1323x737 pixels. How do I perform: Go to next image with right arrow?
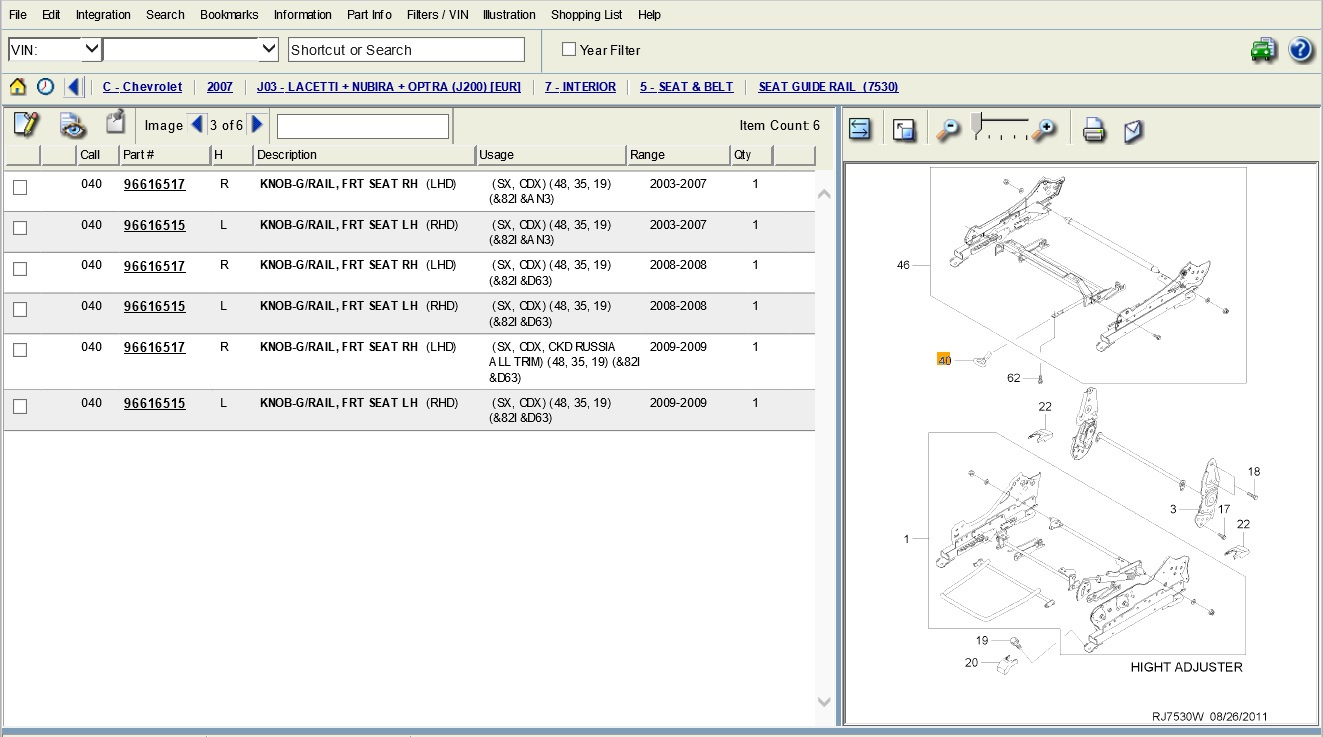(x=258, y=125)
